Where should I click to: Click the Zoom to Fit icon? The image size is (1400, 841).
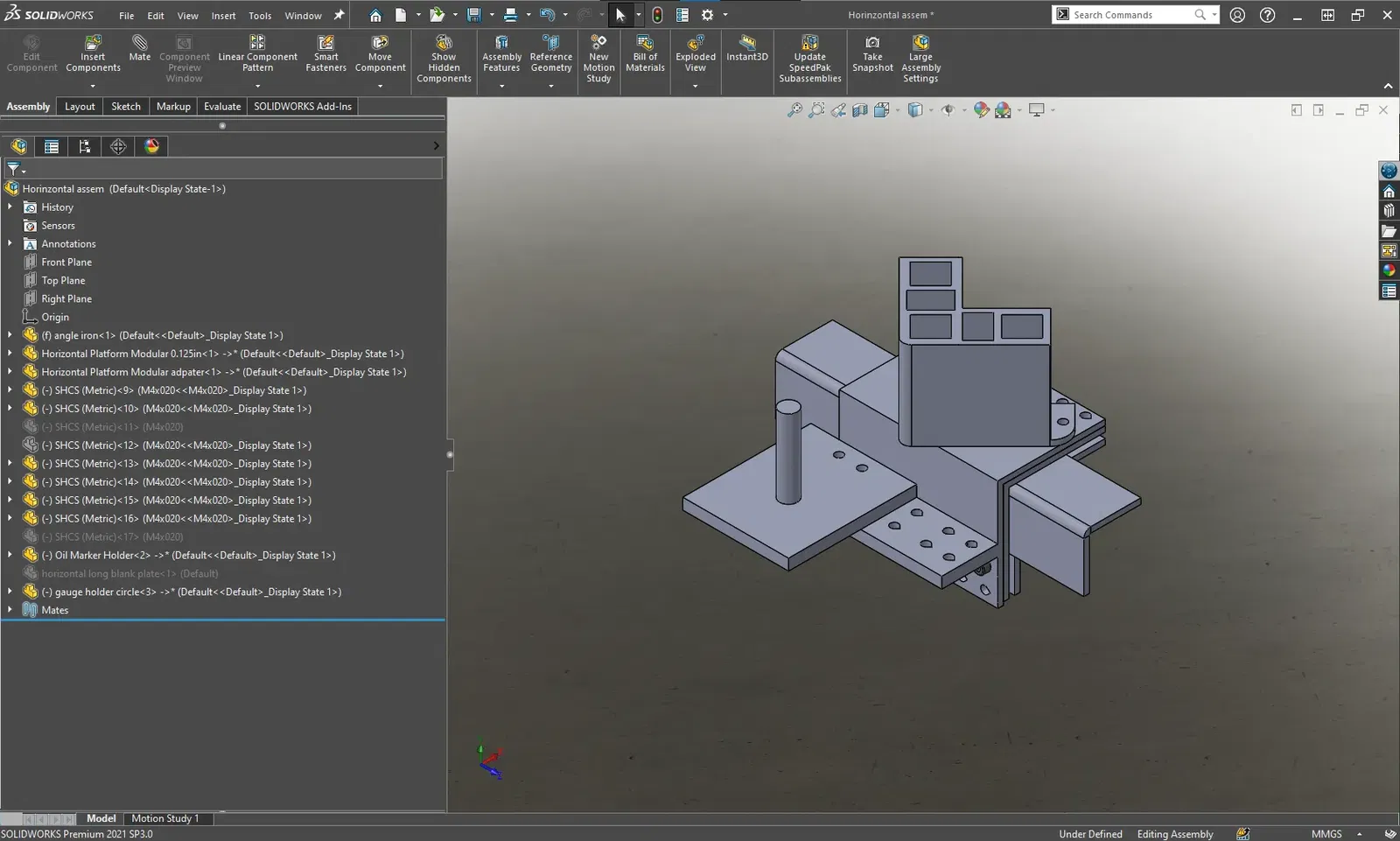(x=794, y=110)
